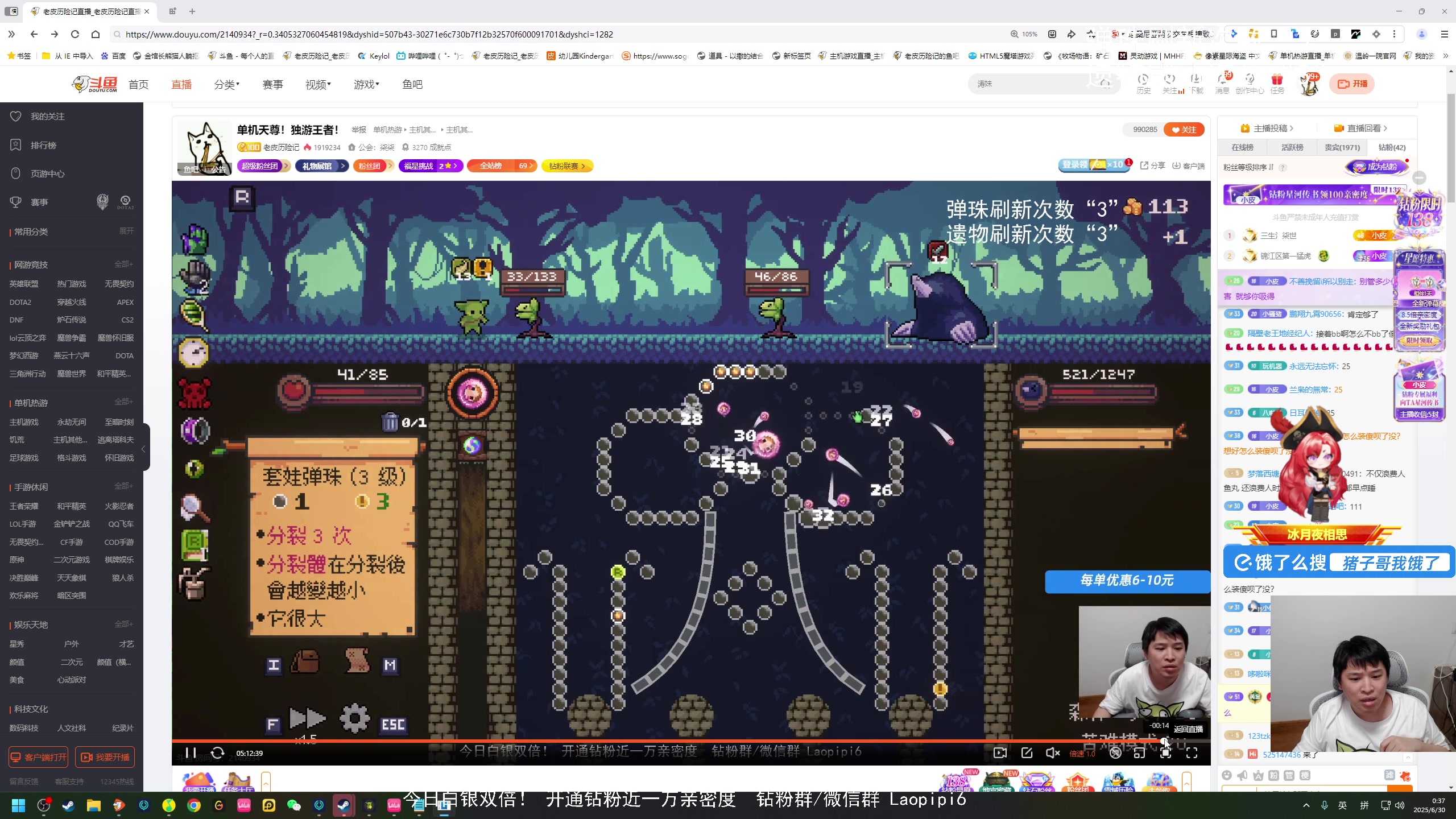
Task: Toggle 粉丝等级排序 sort order
Action: point(1248,167)
